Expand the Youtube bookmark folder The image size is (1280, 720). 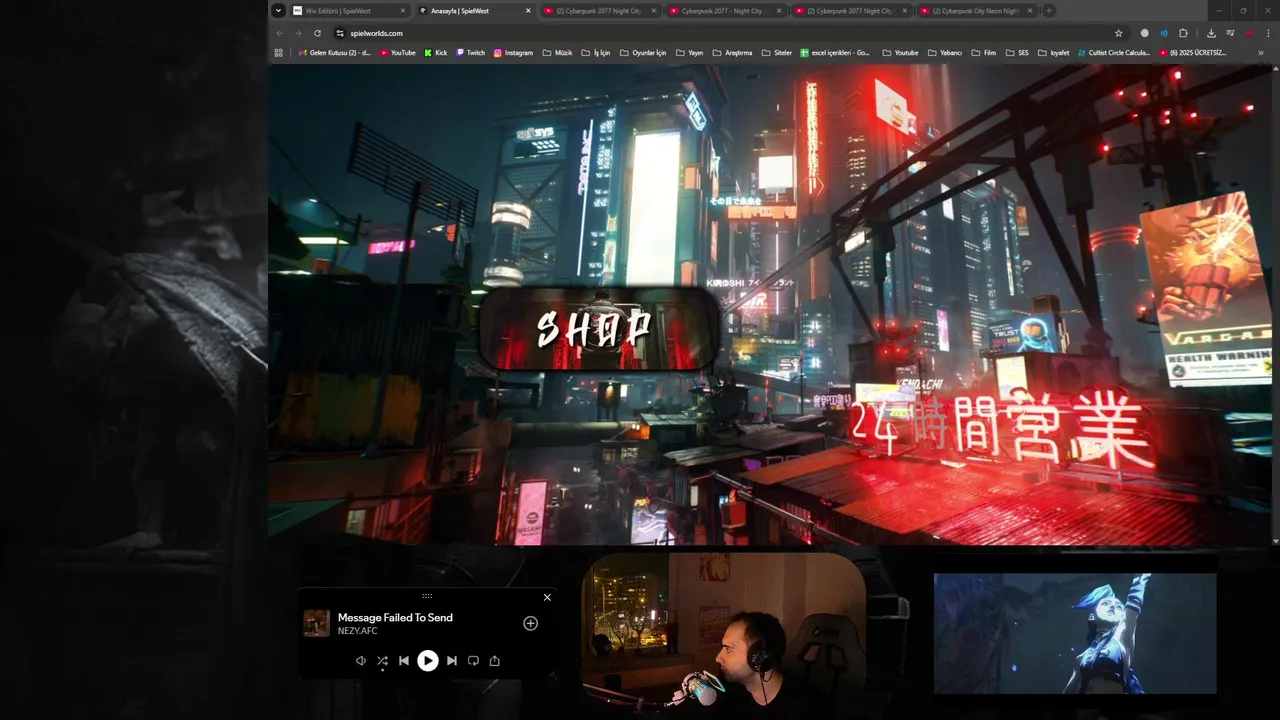click(x=900, y=52)
